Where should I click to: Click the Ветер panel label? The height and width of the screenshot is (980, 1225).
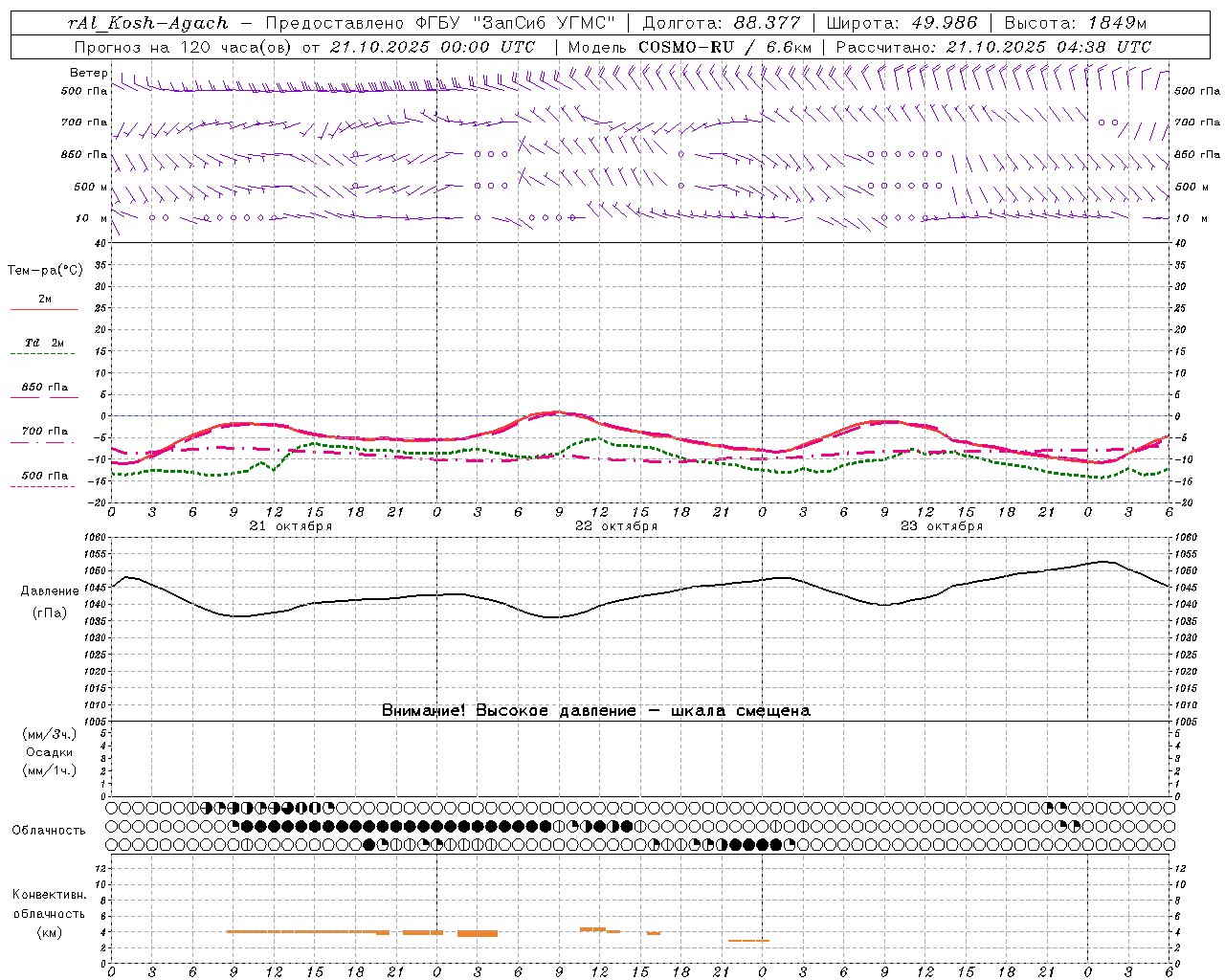click(88, 73)
